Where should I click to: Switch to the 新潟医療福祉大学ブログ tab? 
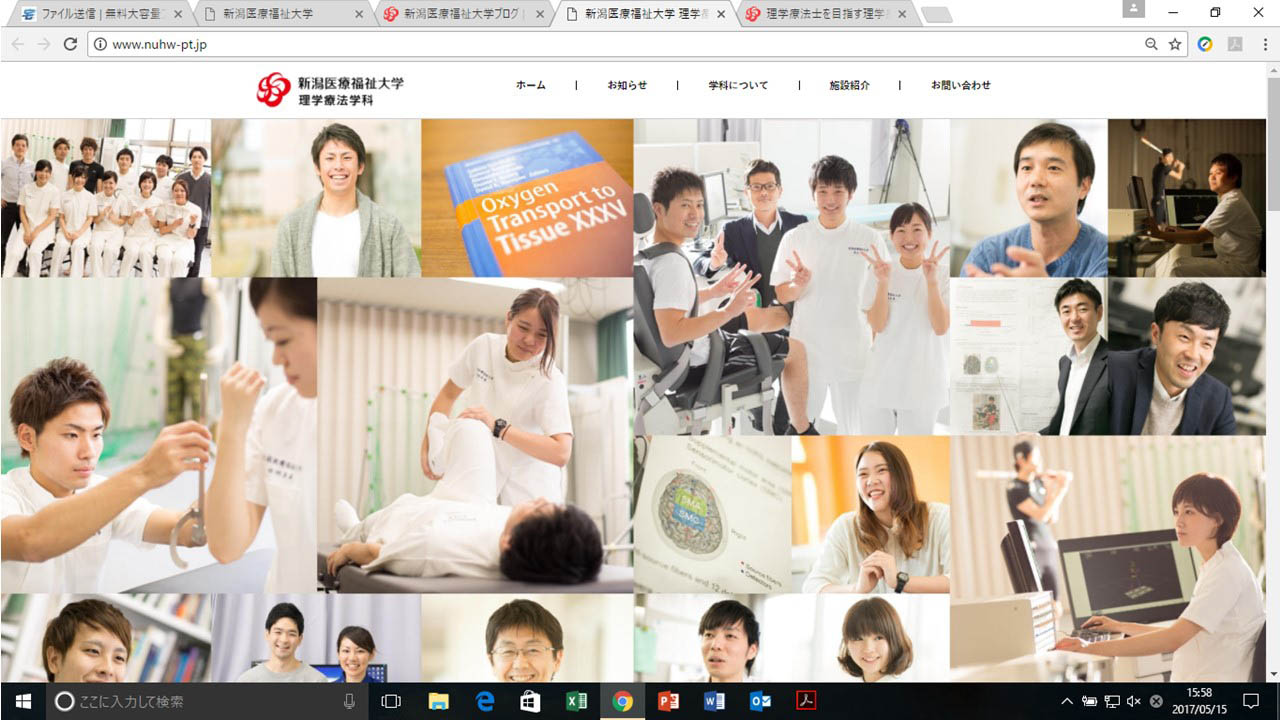(x=461, y=14)
